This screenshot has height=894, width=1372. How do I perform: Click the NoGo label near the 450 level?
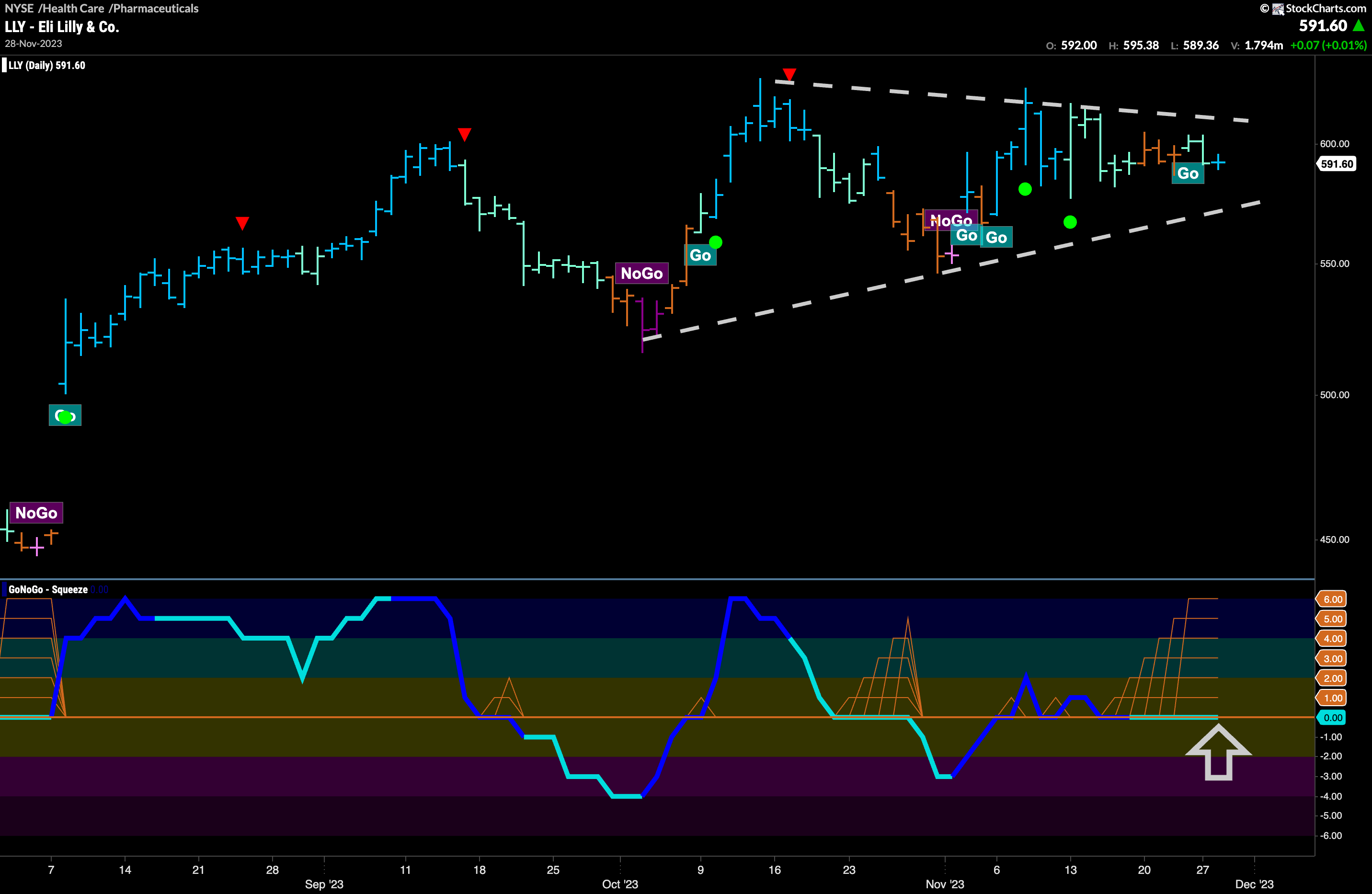coord(36,513)
